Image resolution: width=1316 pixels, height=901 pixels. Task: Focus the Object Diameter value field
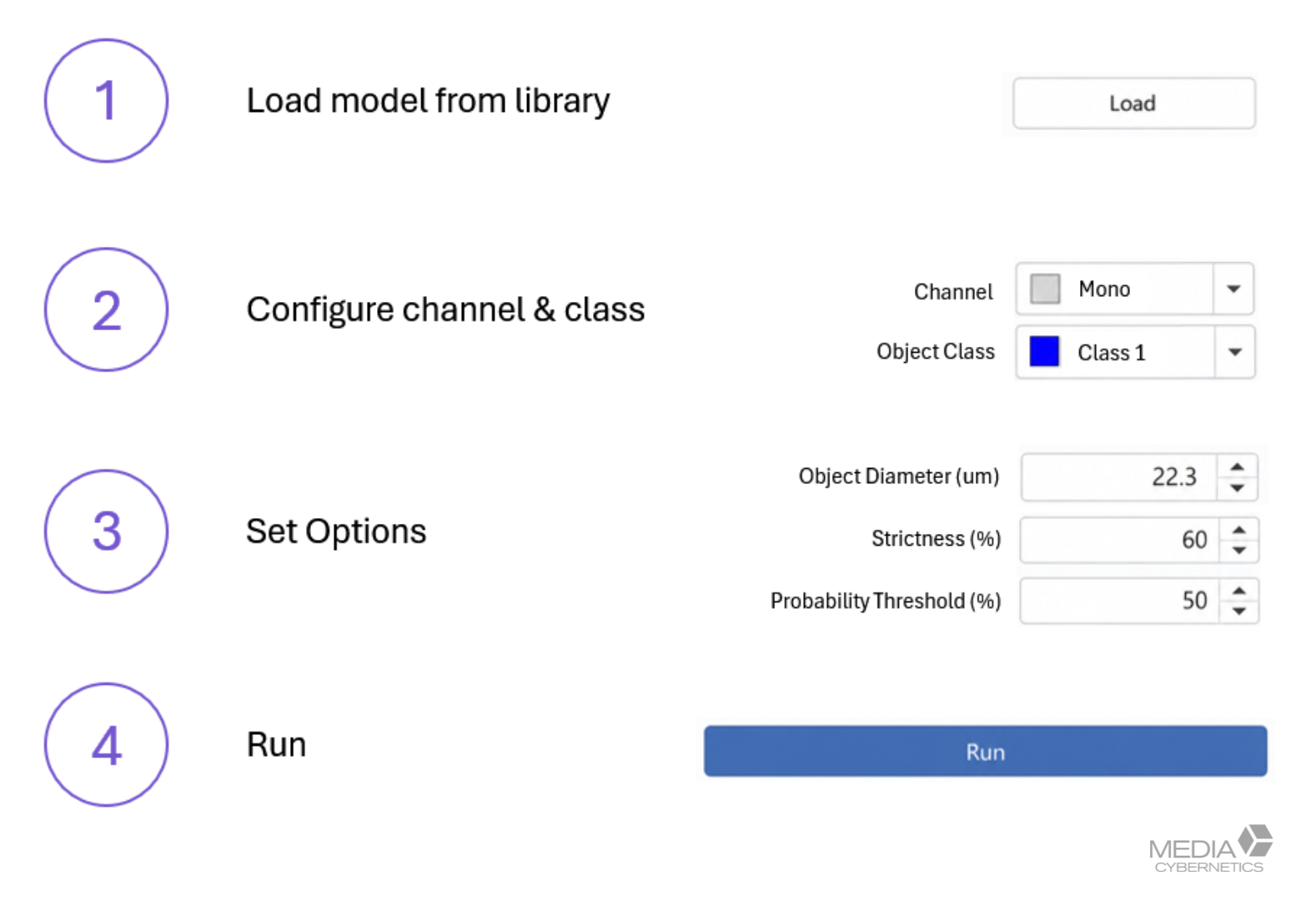(x=1119, y=477)
